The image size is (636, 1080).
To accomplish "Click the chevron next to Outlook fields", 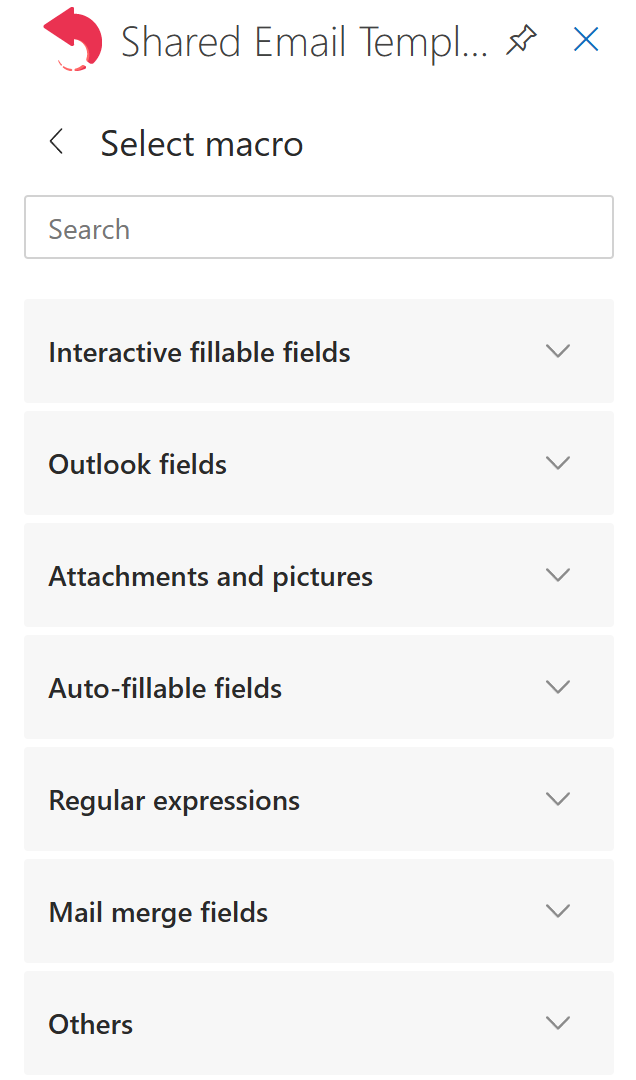I will coord(557,463).
